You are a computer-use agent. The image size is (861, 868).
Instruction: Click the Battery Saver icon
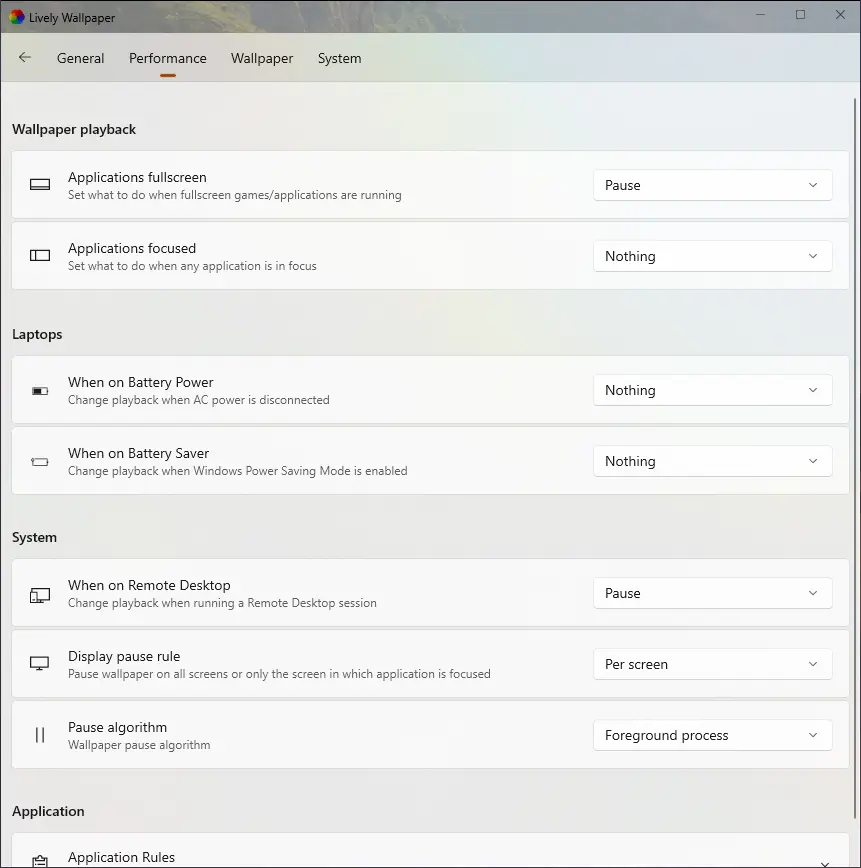(39, 461)
